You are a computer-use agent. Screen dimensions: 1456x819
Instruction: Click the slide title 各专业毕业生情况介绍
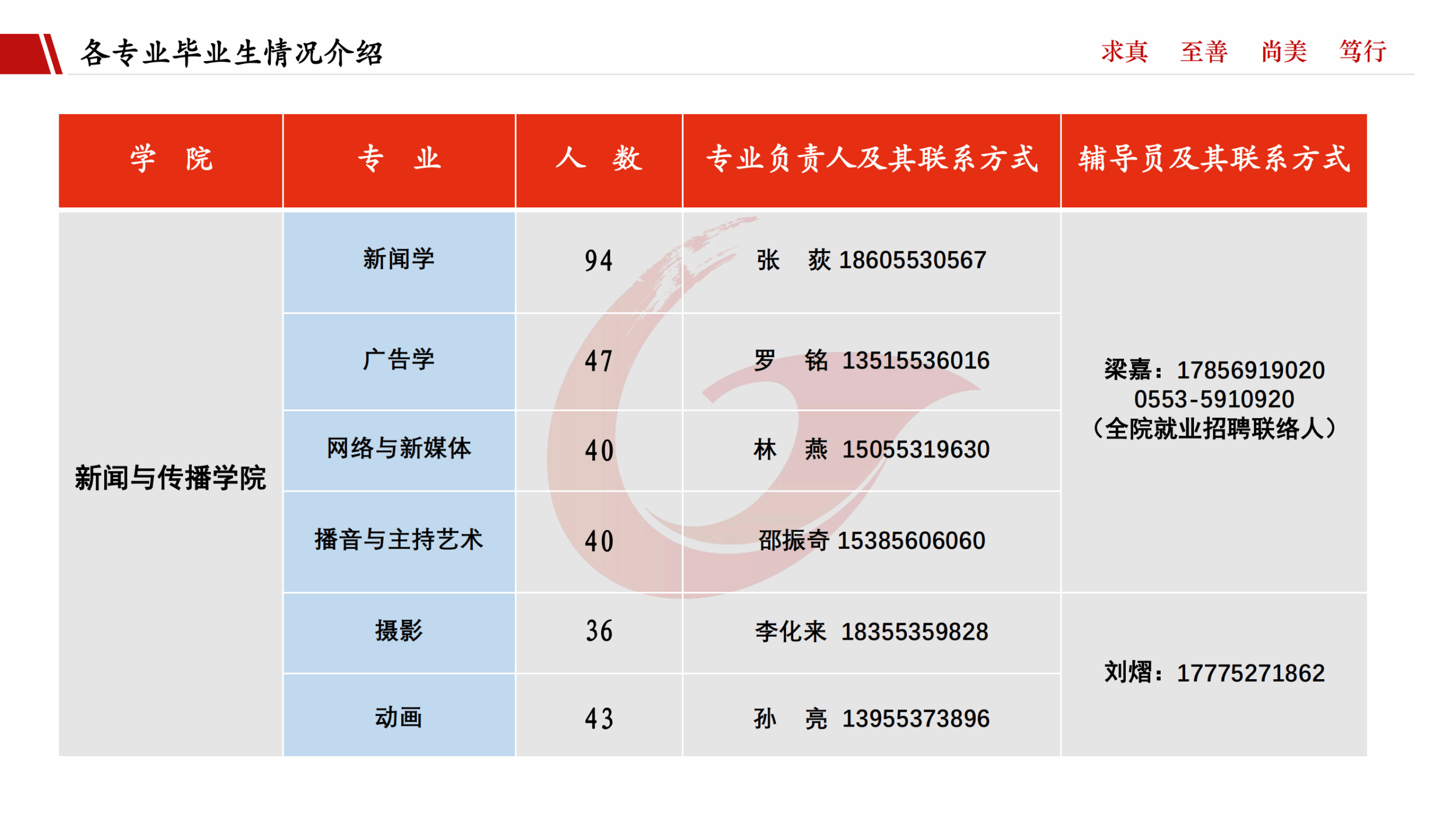(231, 53)
